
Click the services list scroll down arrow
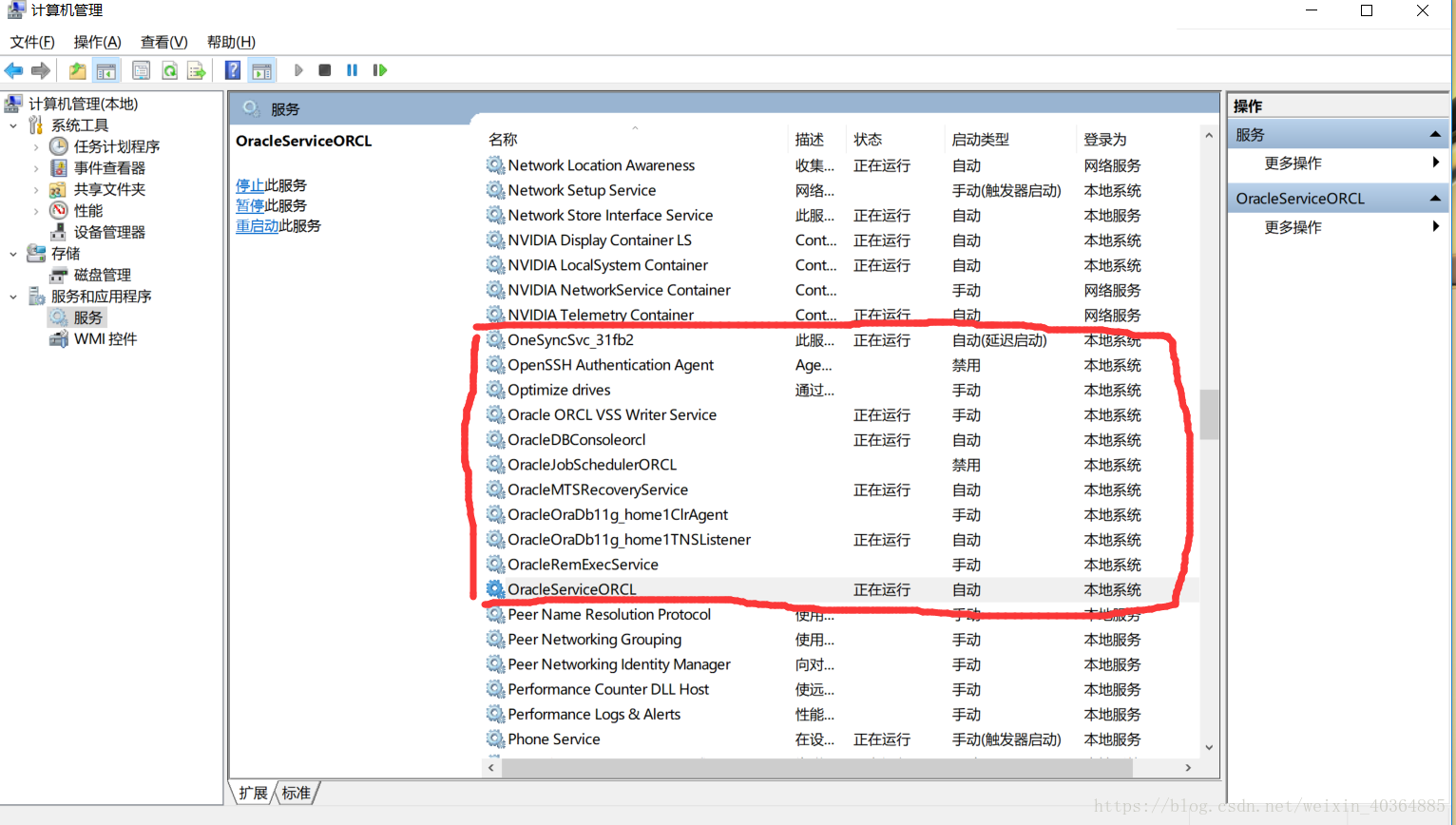(1209, 748)
